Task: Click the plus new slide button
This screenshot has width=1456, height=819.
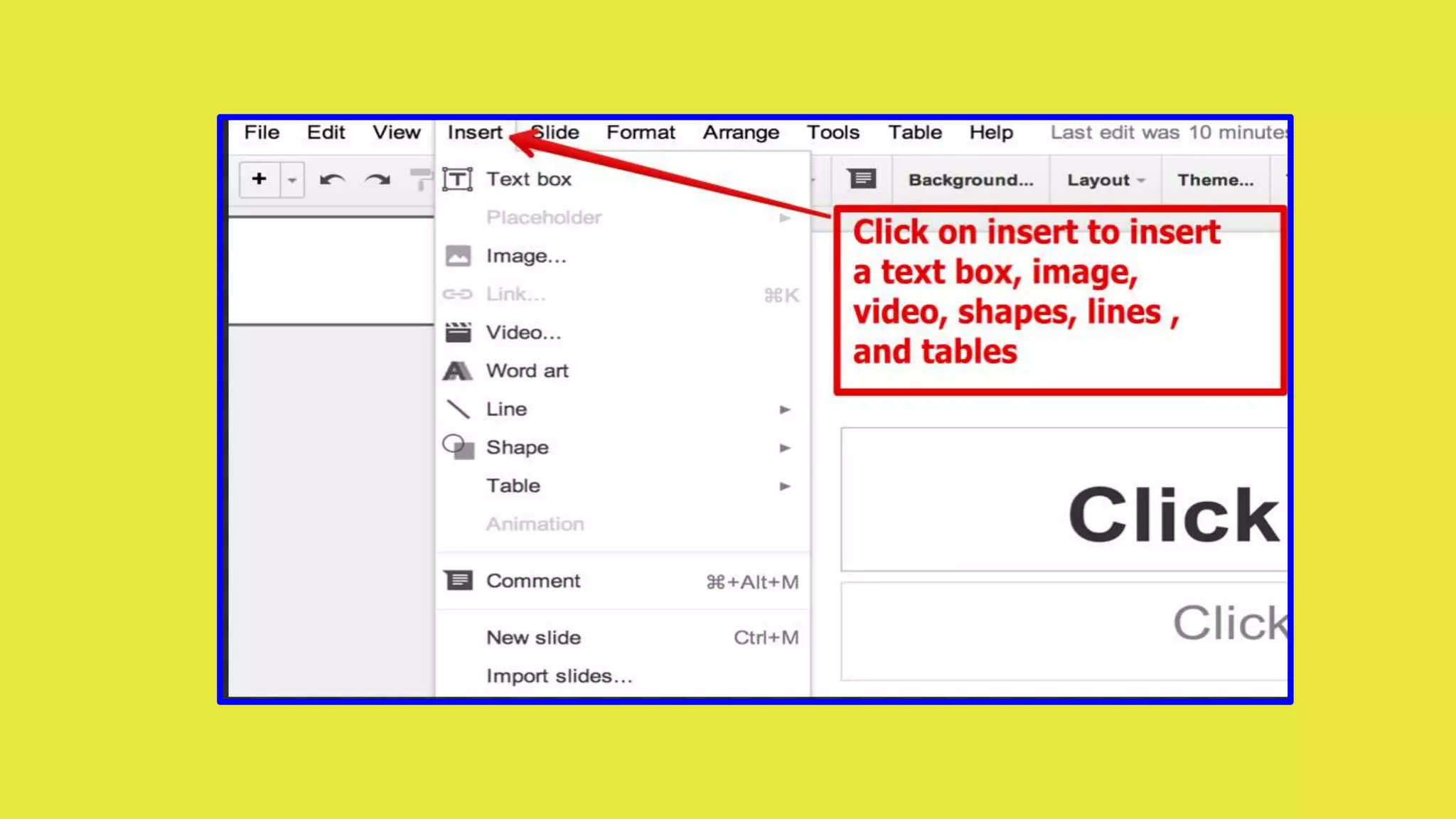Action: click(259, 179)
